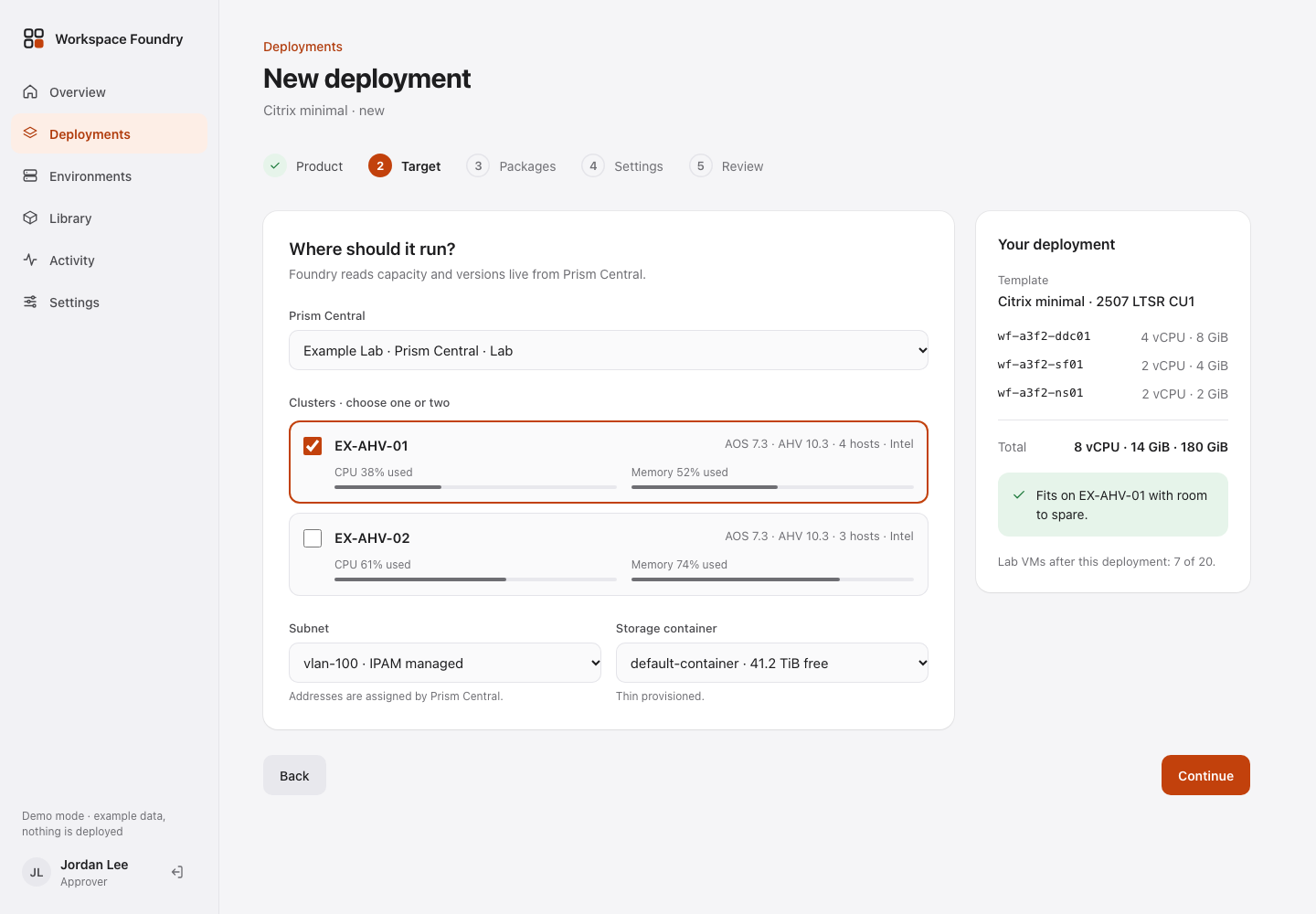Click the step 5 Review circle
Viewport: 1316px width, 914px height.
click(701, 165)
